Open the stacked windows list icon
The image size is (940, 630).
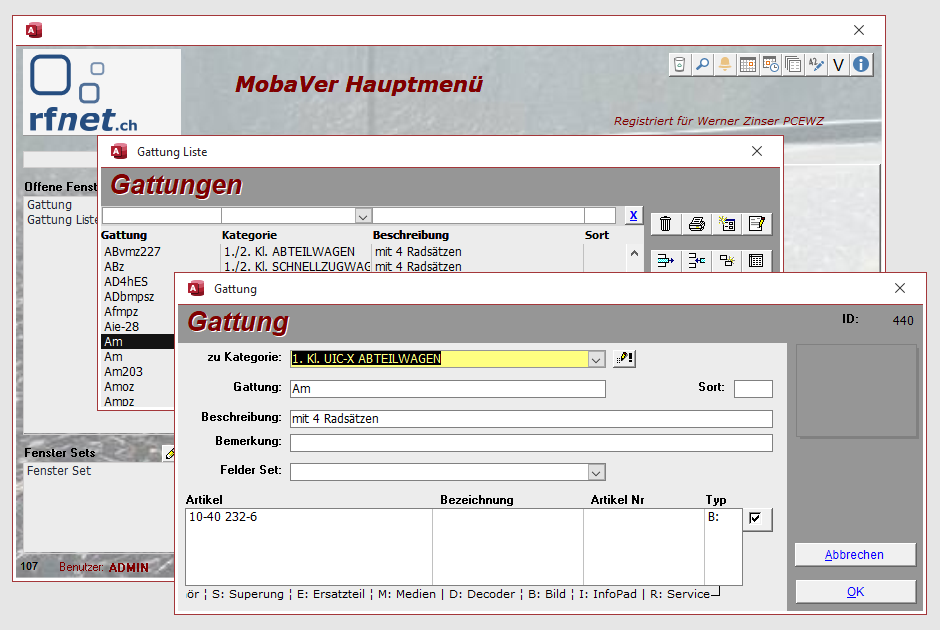[x=793, y=65]
